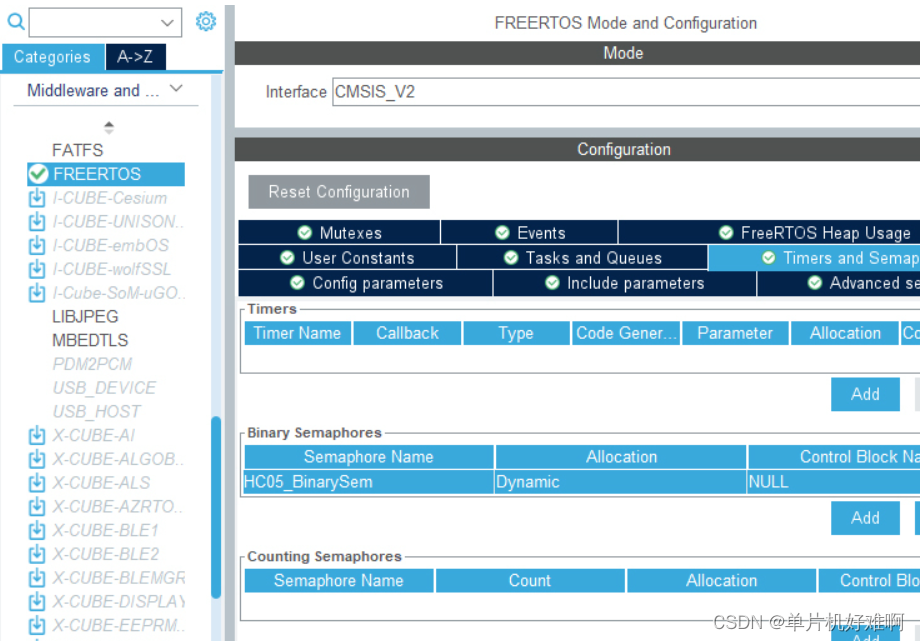Select the Timers and Semaphores tab

click(814, 258)
